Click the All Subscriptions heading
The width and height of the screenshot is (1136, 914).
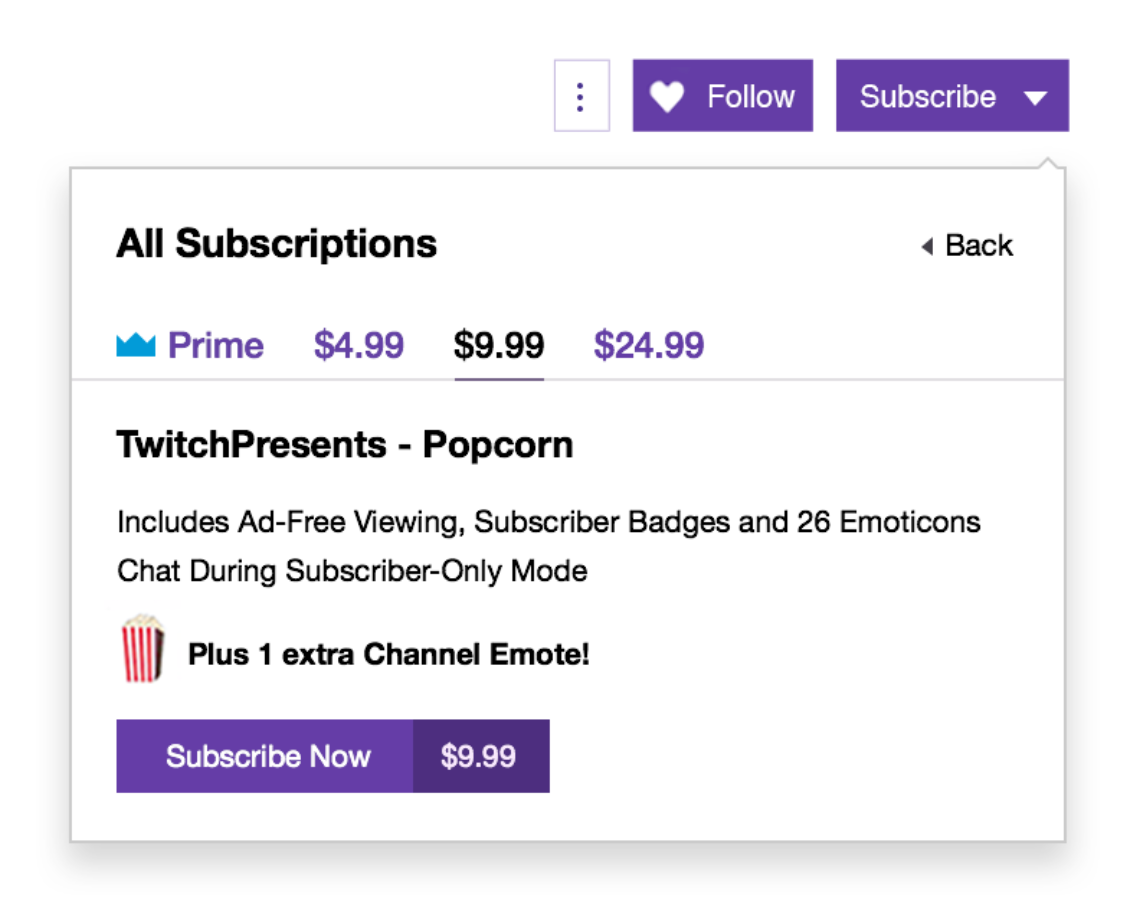(277, 243)
